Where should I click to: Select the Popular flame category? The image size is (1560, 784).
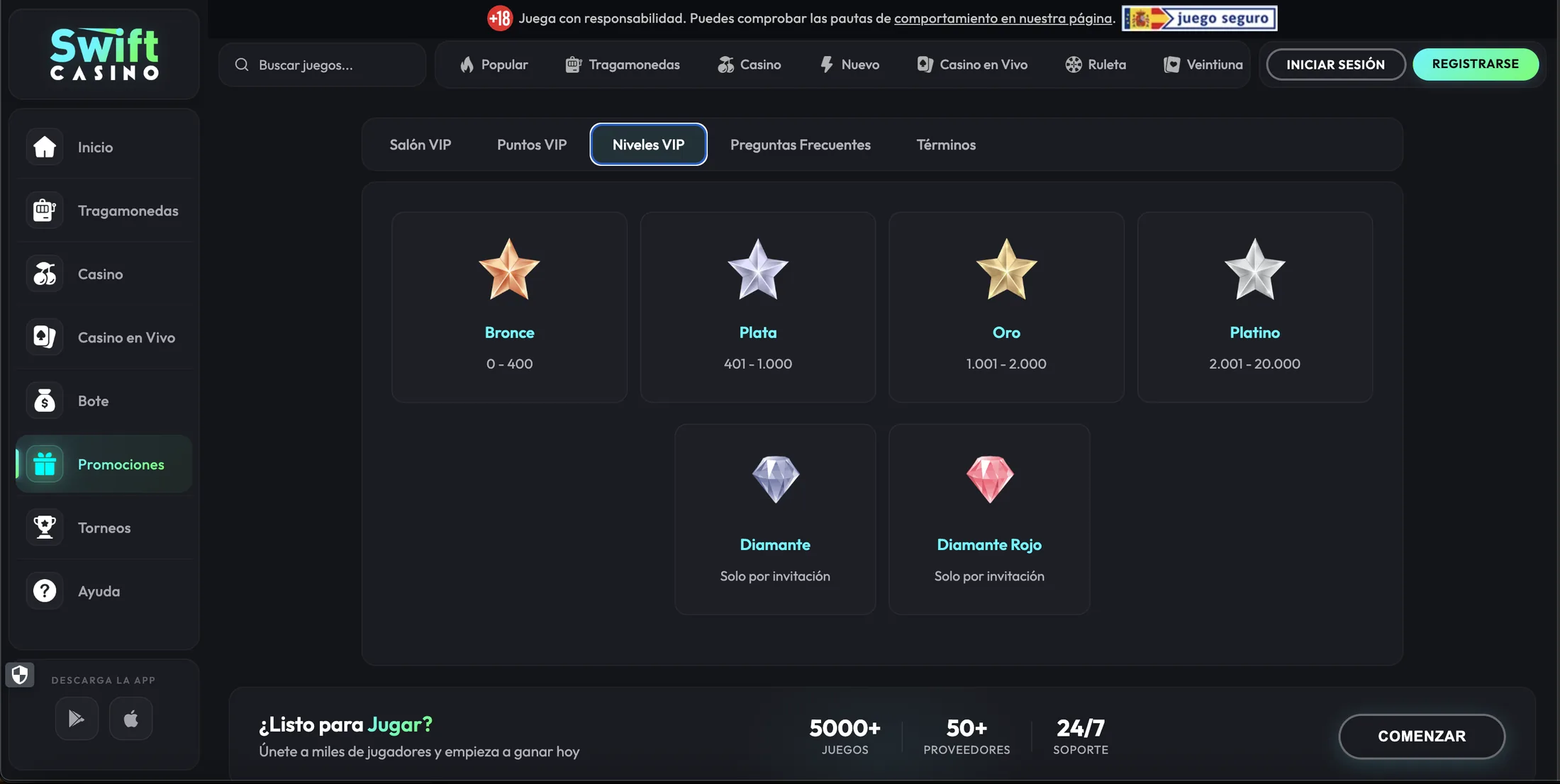click(x=494, y=65)
